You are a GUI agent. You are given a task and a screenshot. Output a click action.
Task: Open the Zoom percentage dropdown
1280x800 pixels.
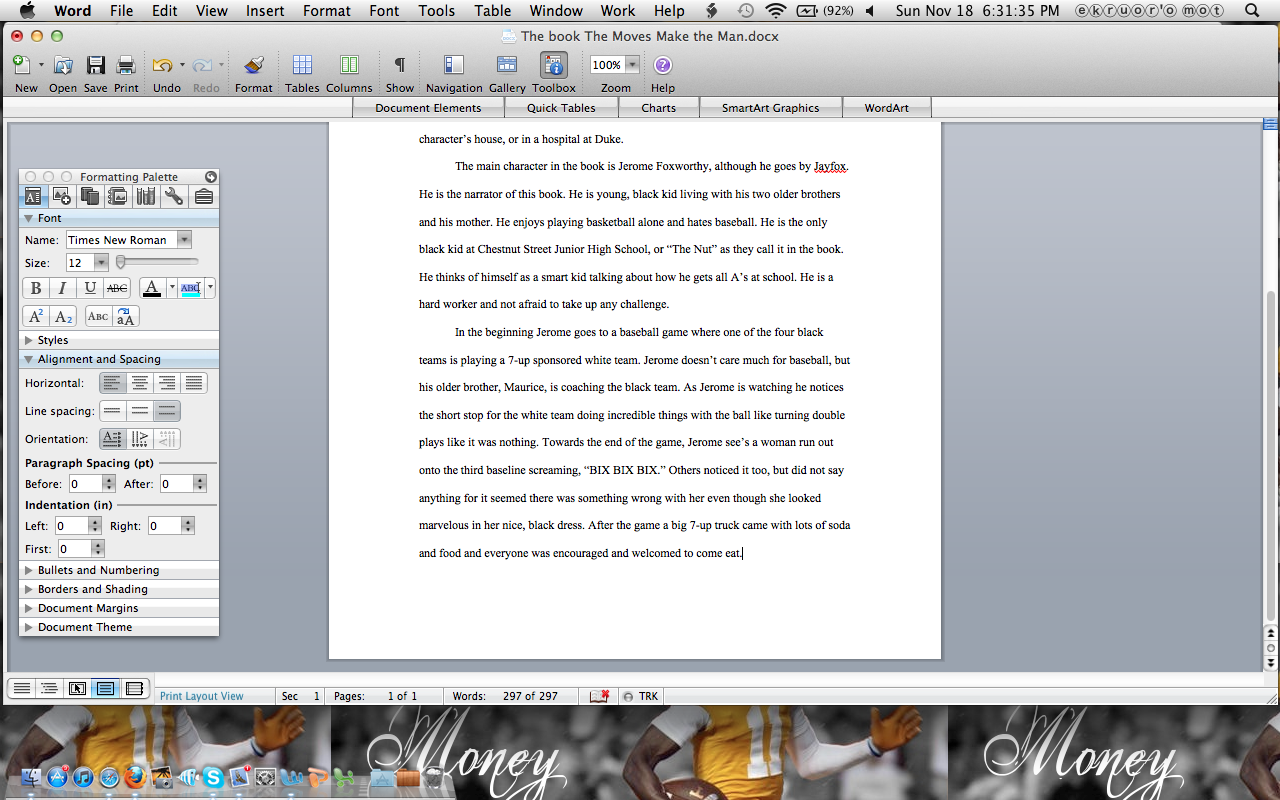pyautogui.click(x=632, y=65)
